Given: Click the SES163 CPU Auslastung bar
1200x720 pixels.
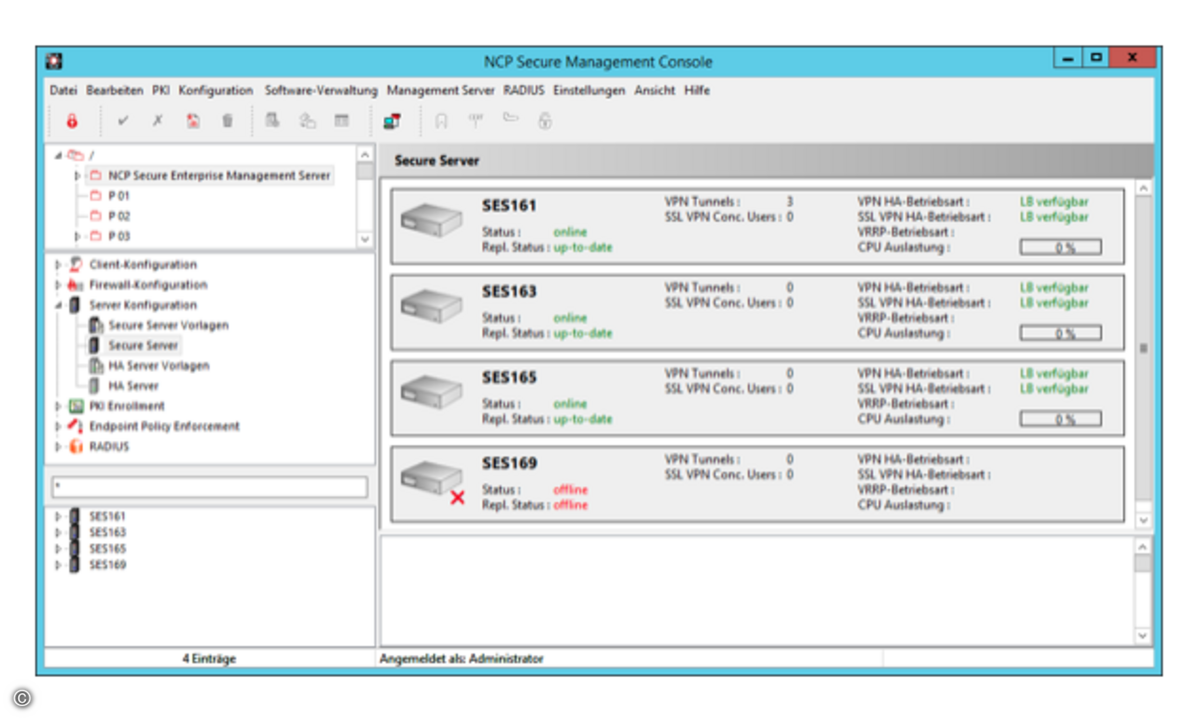Looking at the screenshot, I should [1060, 333].
